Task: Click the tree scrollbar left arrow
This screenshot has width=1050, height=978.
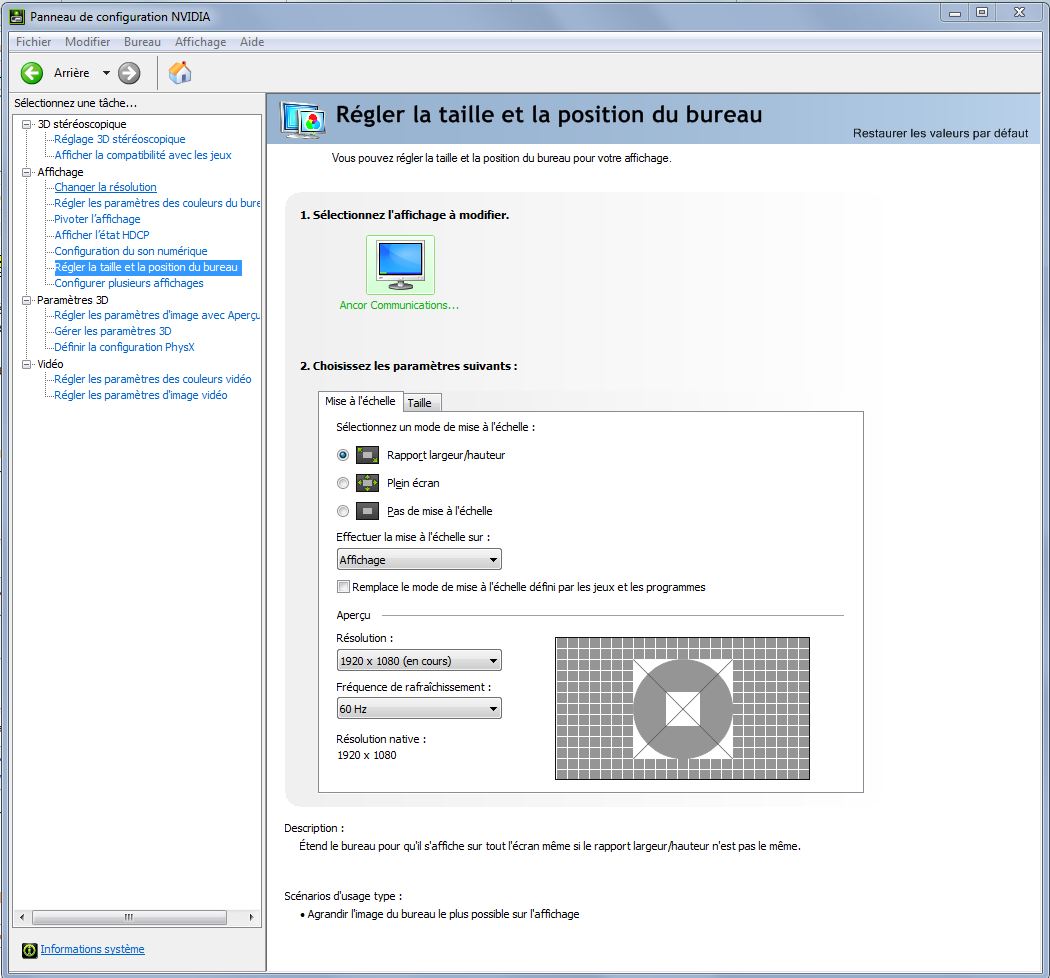Action: tap(22, 917)
